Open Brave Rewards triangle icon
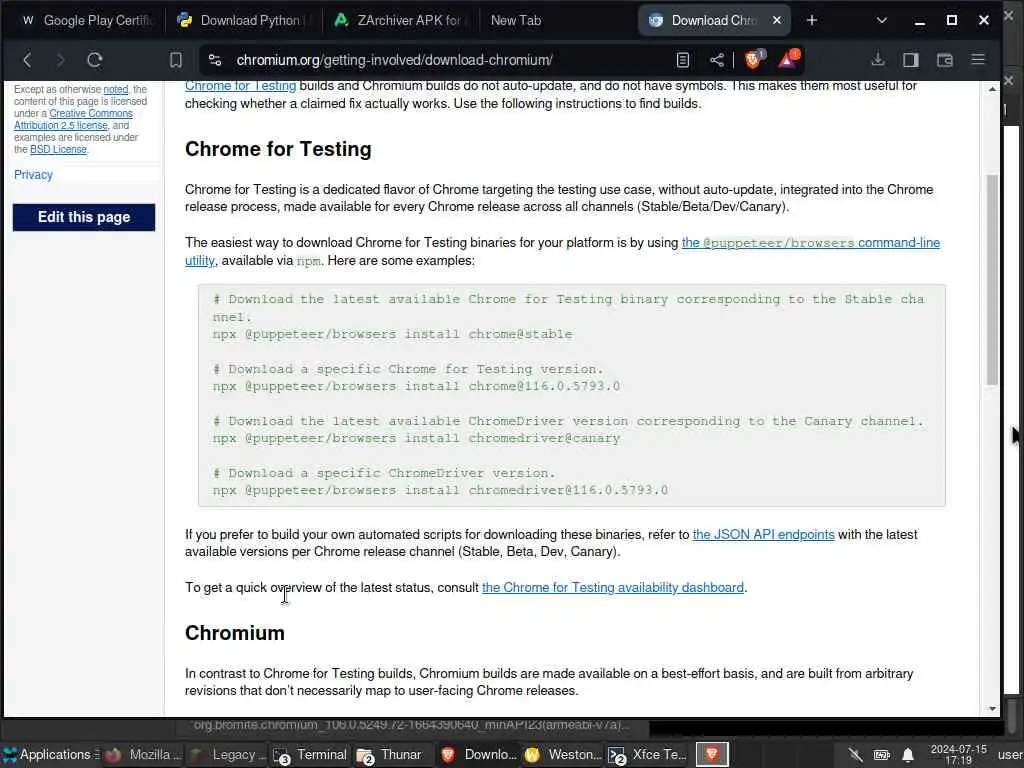This screenshot has height=768, width=1024. pos(788,59)
